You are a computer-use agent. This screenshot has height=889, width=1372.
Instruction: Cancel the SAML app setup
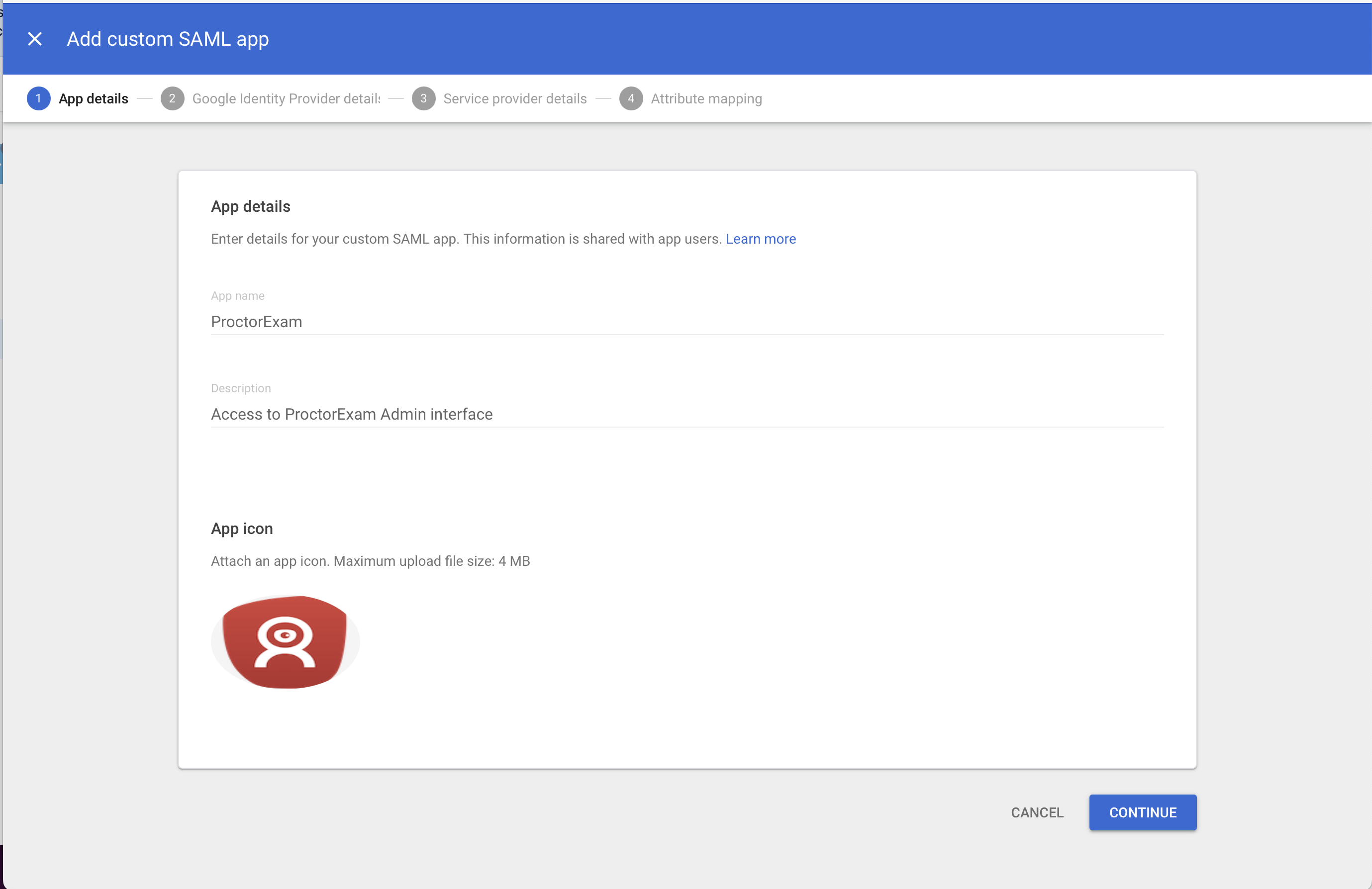[x=1037, y=812]
